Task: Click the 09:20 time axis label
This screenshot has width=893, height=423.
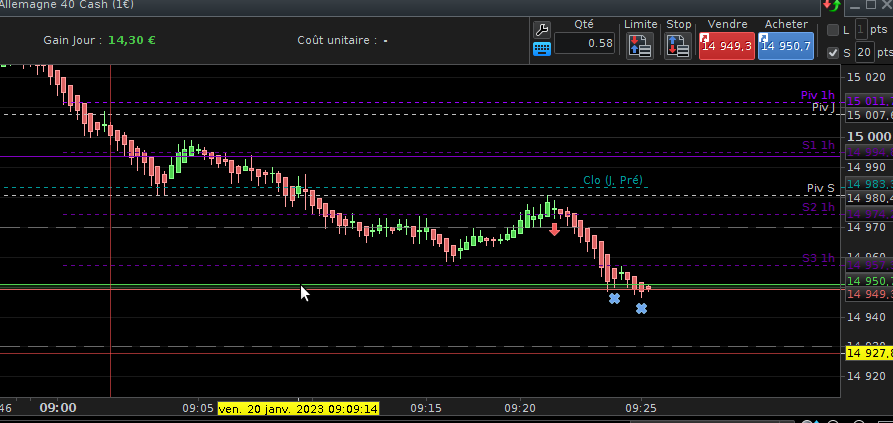Action: (519, 408)
